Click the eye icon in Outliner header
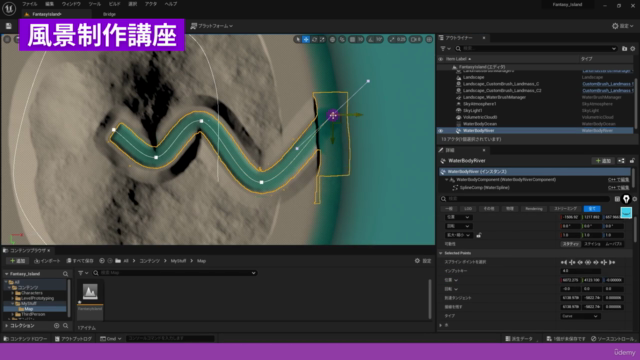Image resolution: width=640 pixels, height=360 pixels. 441,59
